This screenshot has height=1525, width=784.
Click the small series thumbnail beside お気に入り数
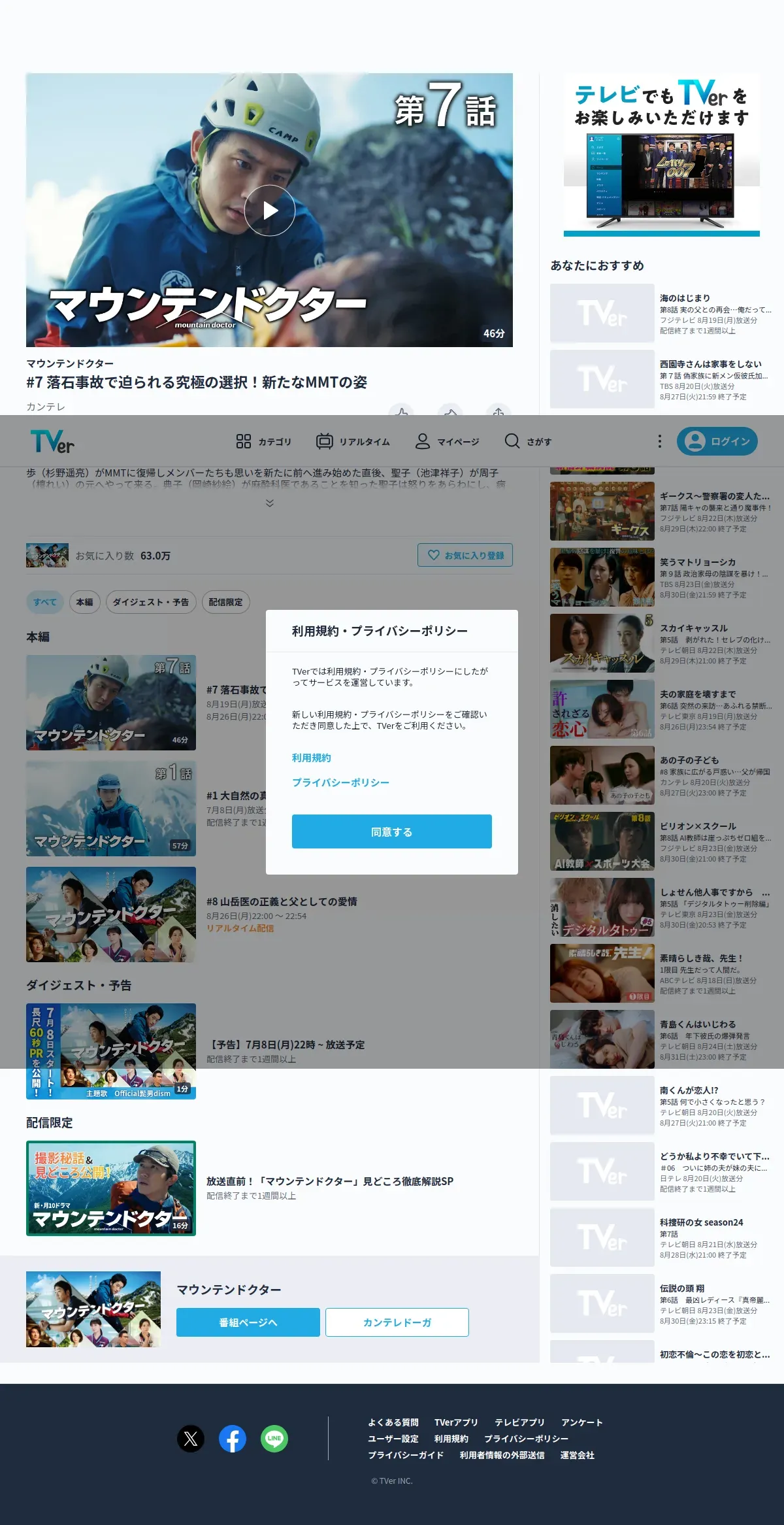(x=47, y=555)
